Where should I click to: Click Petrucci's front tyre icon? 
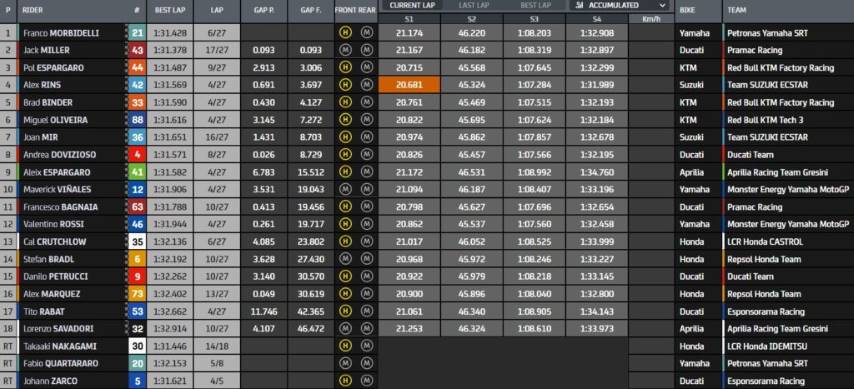pyautogui.click(x=344, y=276)
